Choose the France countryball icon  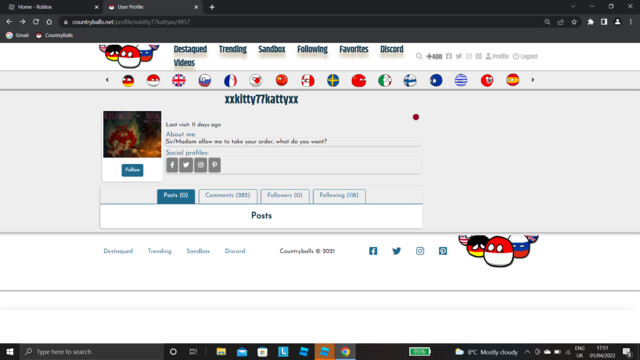[230, 80]
